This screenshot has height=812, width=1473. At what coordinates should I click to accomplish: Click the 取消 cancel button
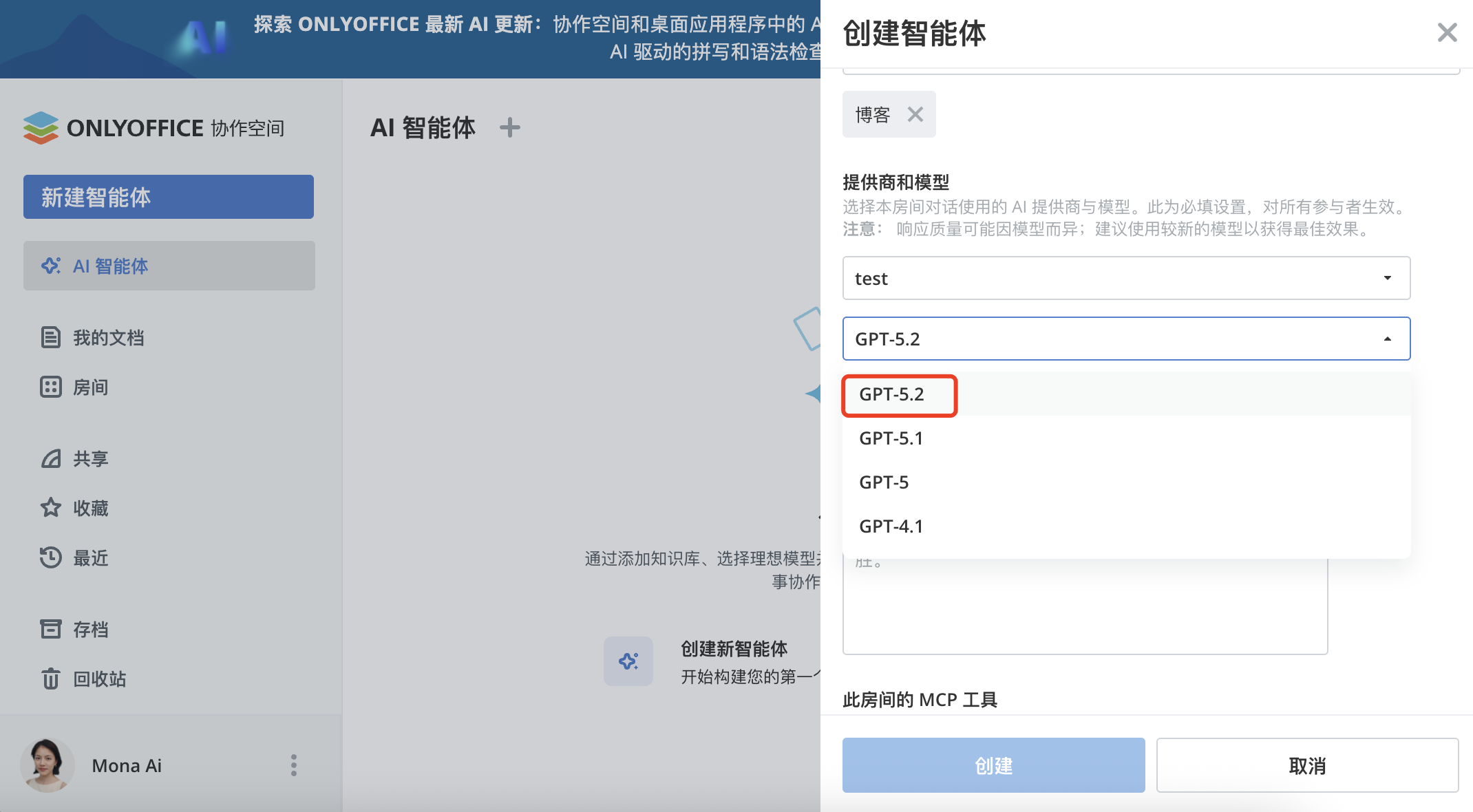click(x=1307, y=765)
